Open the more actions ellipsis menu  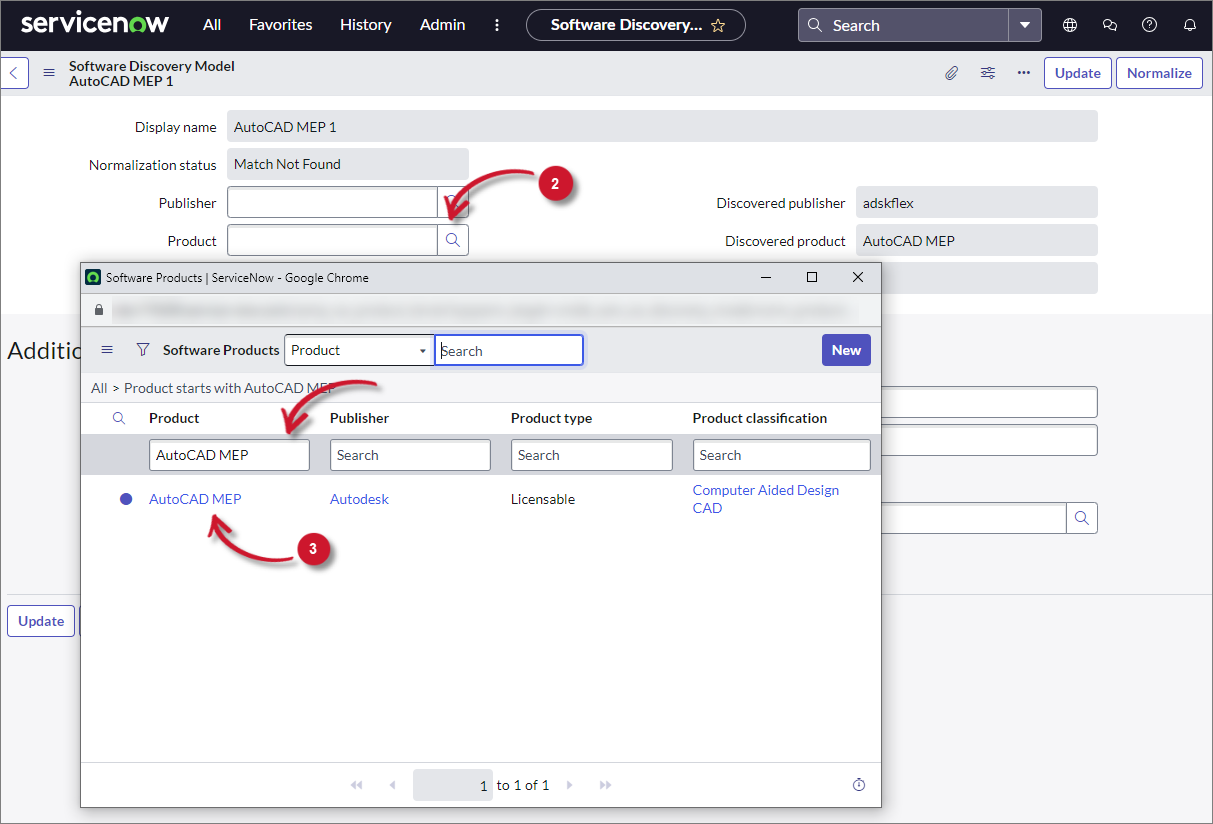click(1024, 73)
